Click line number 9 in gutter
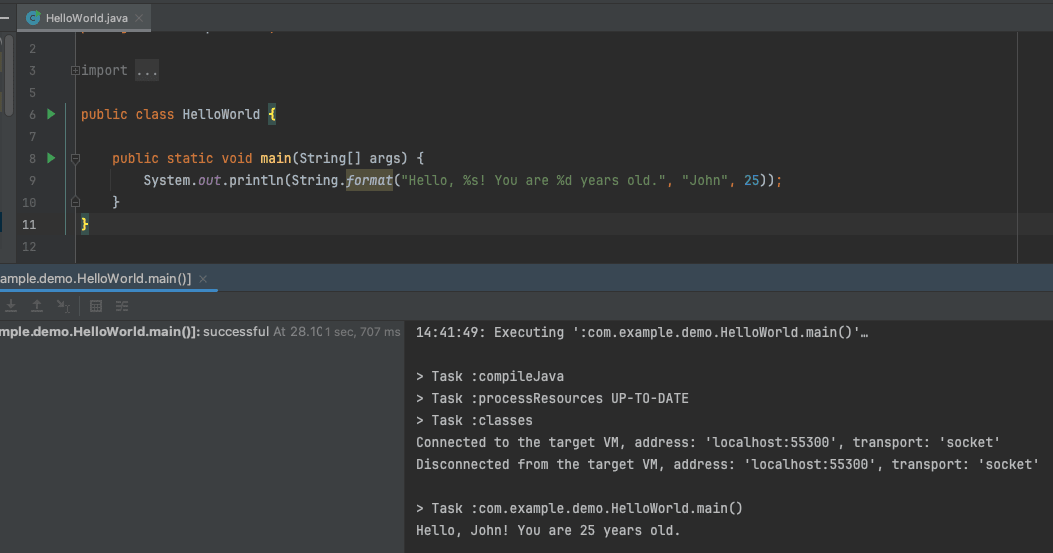 tap(32, 181)
